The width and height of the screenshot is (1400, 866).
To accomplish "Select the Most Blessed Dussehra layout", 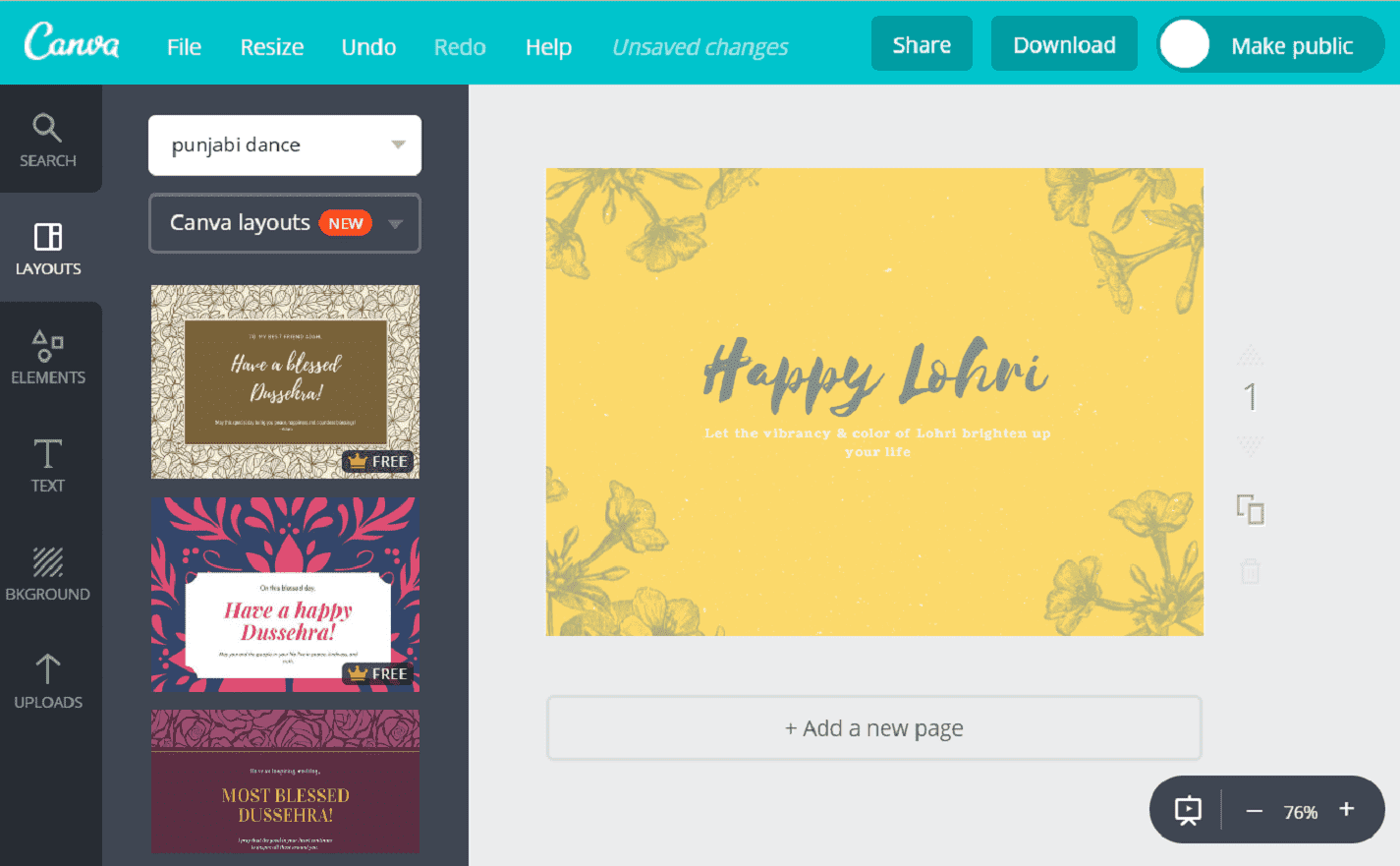I will coord(285,780).
